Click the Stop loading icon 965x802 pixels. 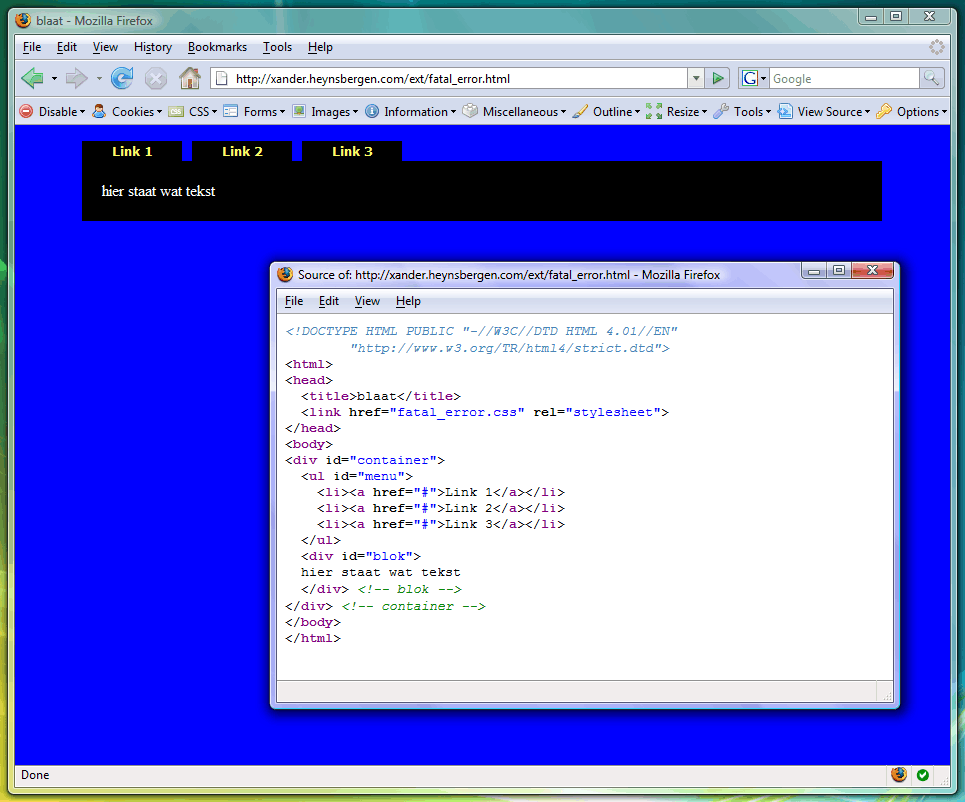(x=156, y=79)
